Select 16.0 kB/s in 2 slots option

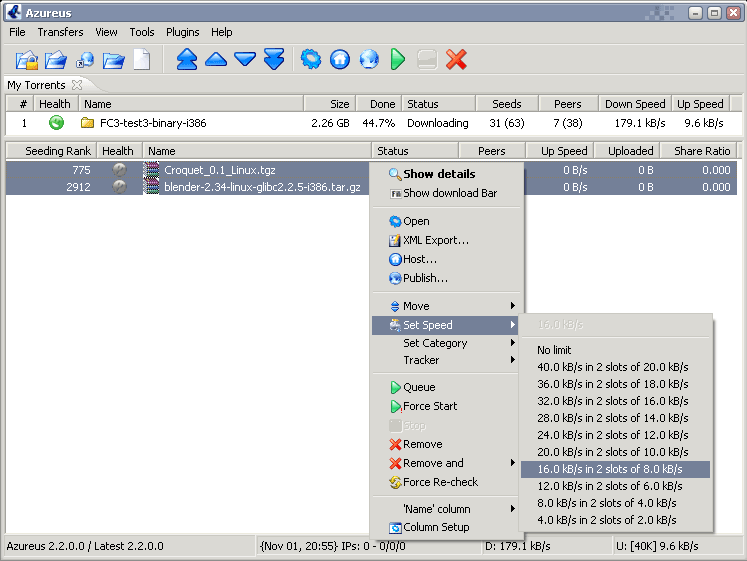(609, 469)
